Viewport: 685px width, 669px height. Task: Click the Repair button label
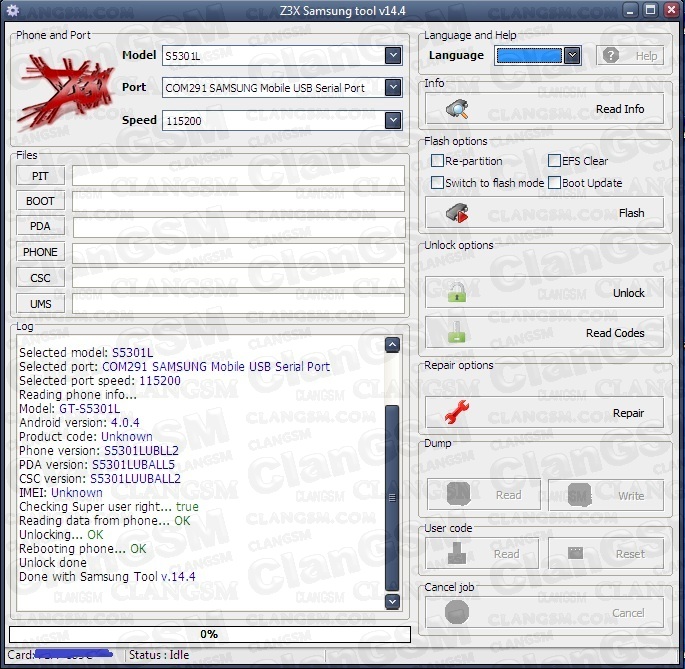[x=629, y=413]
